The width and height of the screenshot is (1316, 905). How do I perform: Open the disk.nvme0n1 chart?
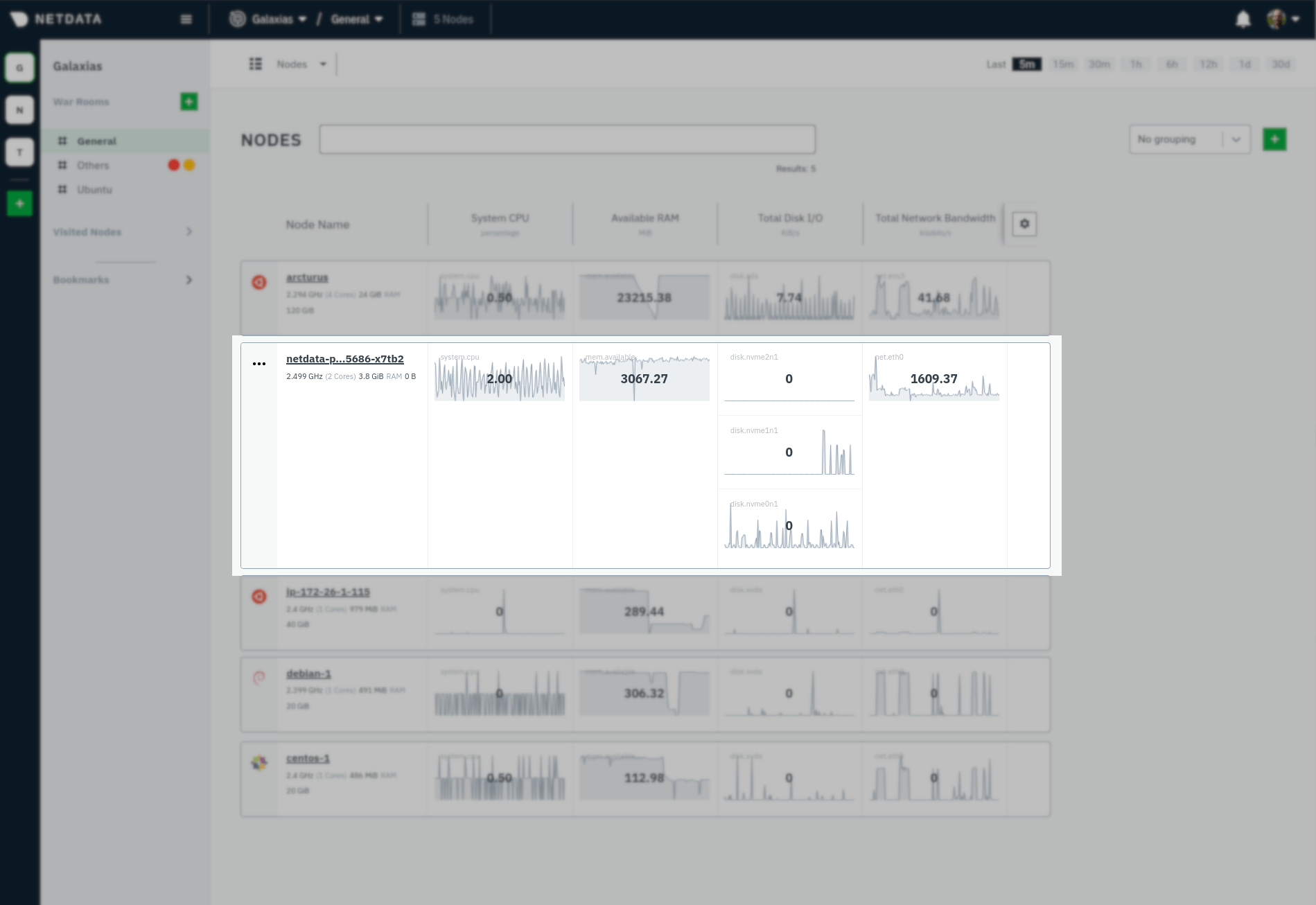789,525
